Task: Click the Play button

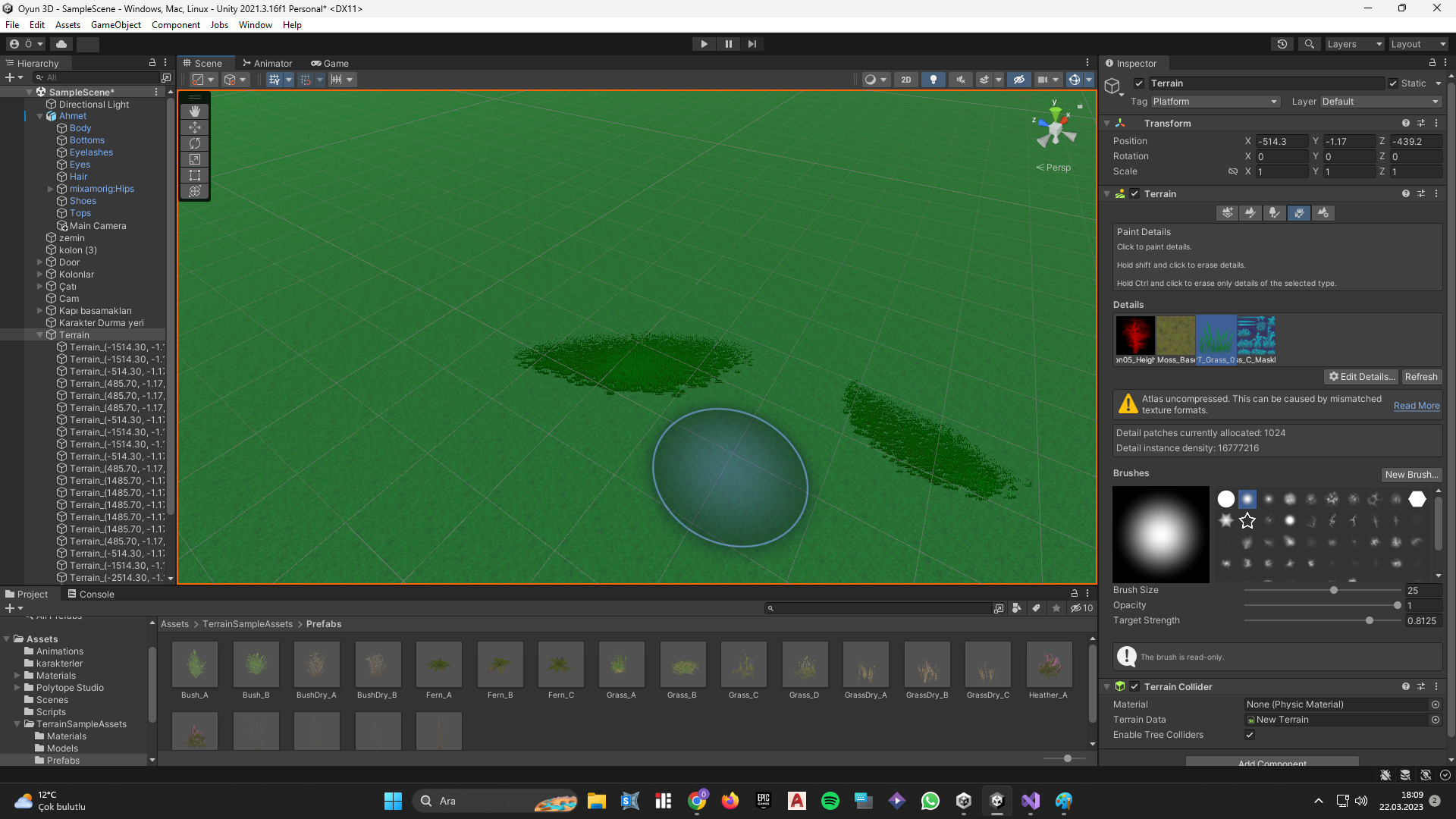Action: coord(704,44)
